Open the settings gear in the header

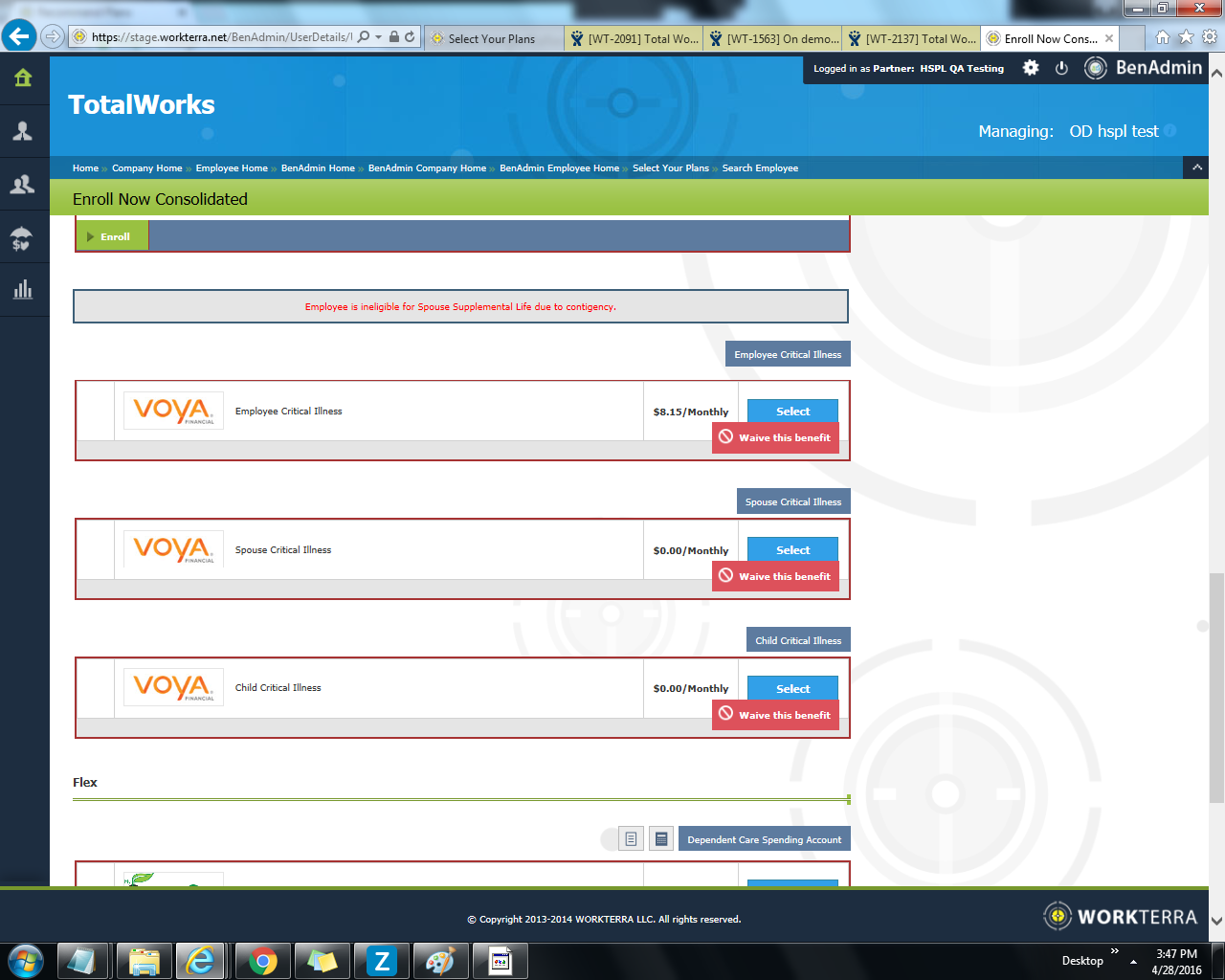click(1029, 68)
